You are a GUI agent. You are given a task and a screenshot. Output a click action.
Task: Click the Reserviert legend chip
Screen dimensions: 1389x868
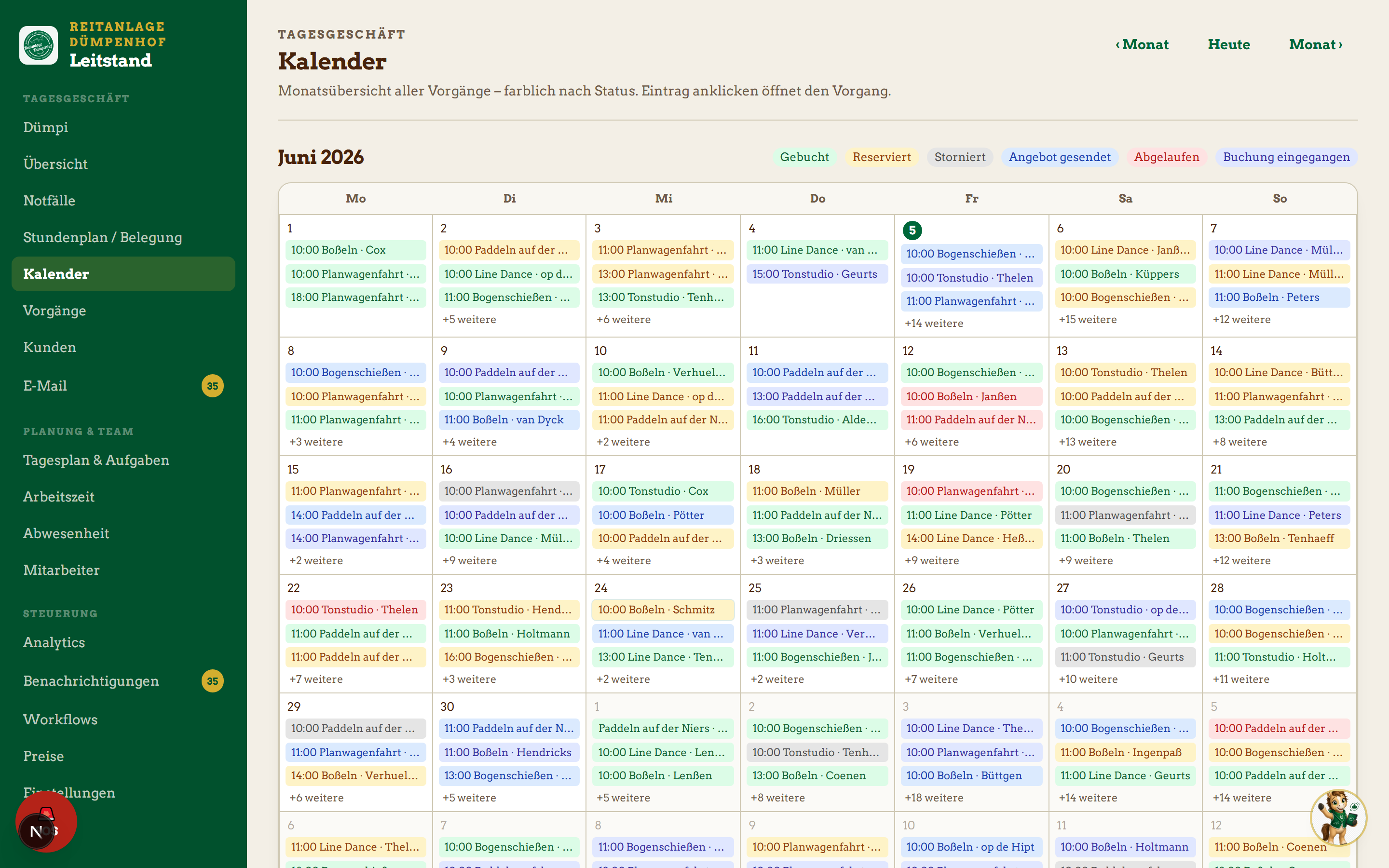[882, 157]
